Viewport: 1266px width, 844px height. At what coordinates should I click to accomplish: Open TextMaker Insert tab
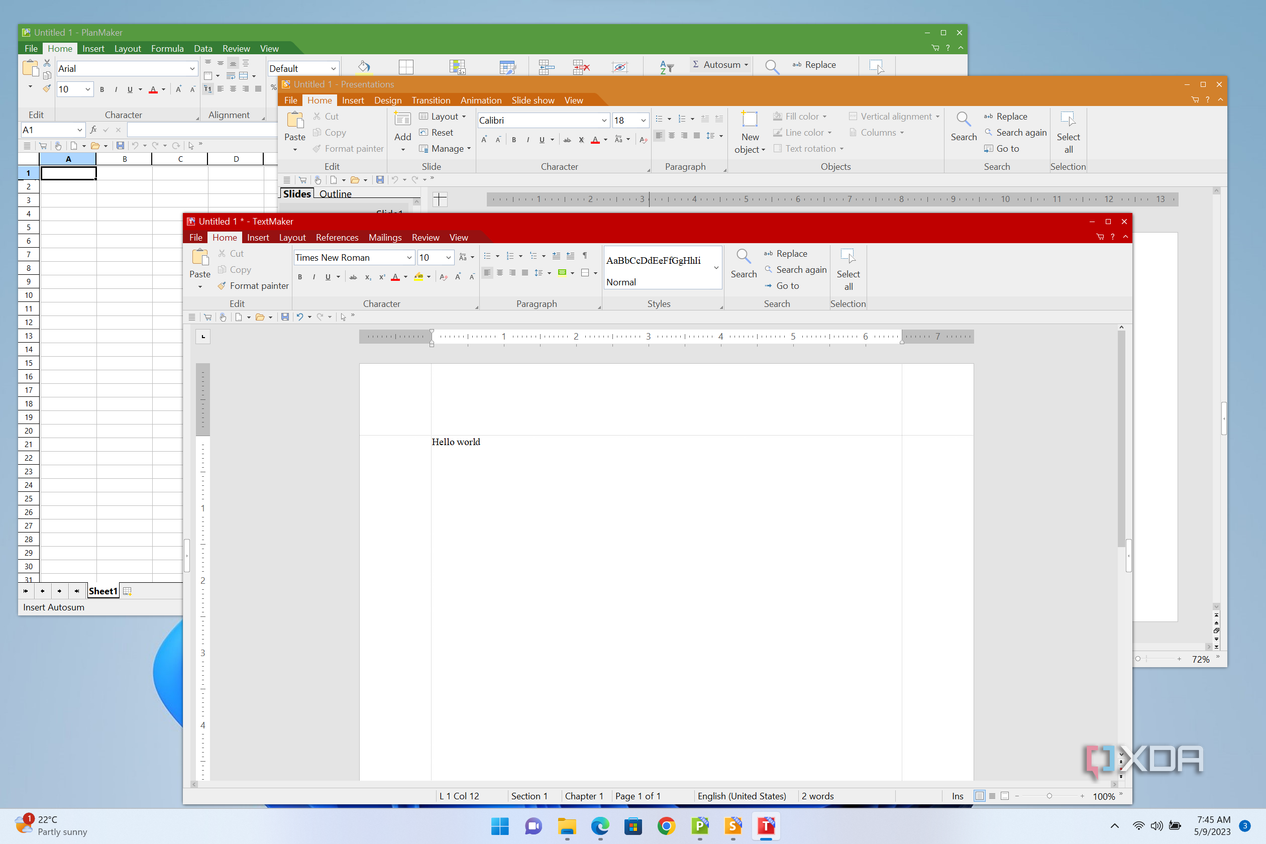(x=258, y=238)
